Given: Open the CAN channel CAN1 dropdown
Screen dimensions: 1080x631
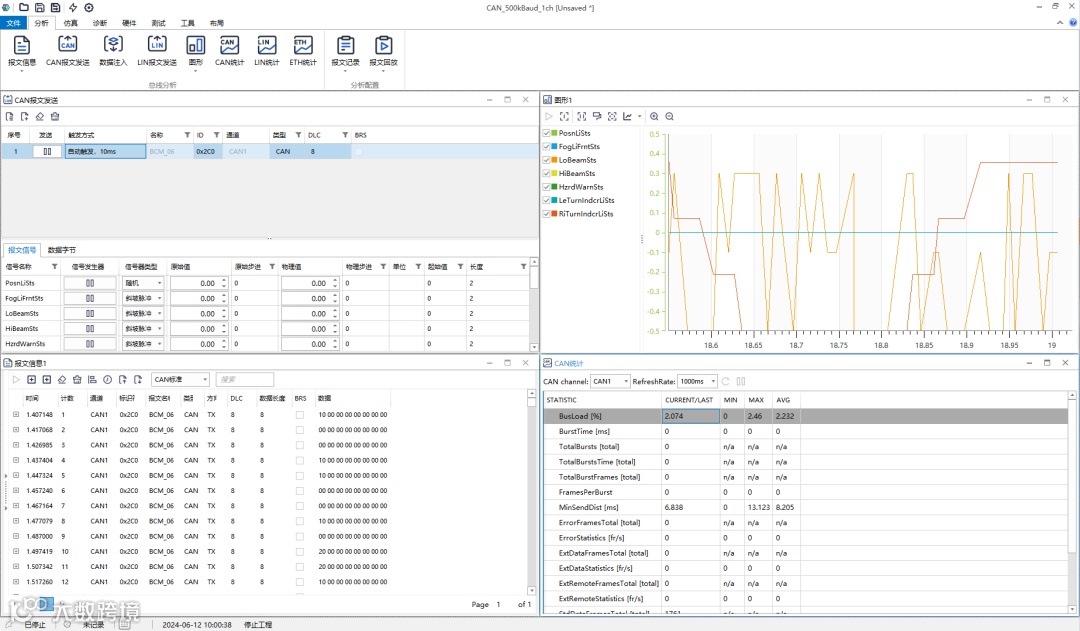Looking at the screenshot, I should (x=610, y=381).
